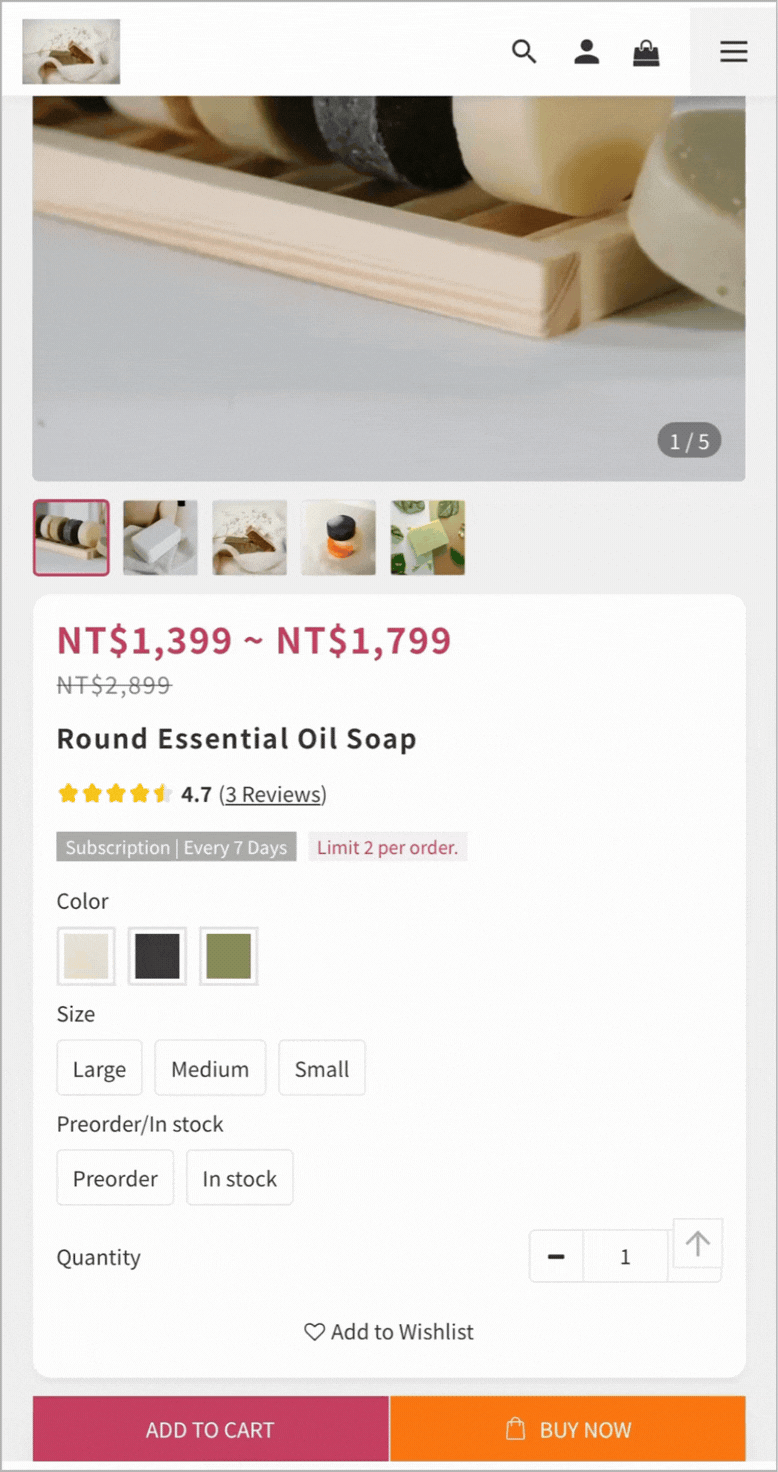
Task: Open the search magnifier icon
Action: tap(524, 51)
